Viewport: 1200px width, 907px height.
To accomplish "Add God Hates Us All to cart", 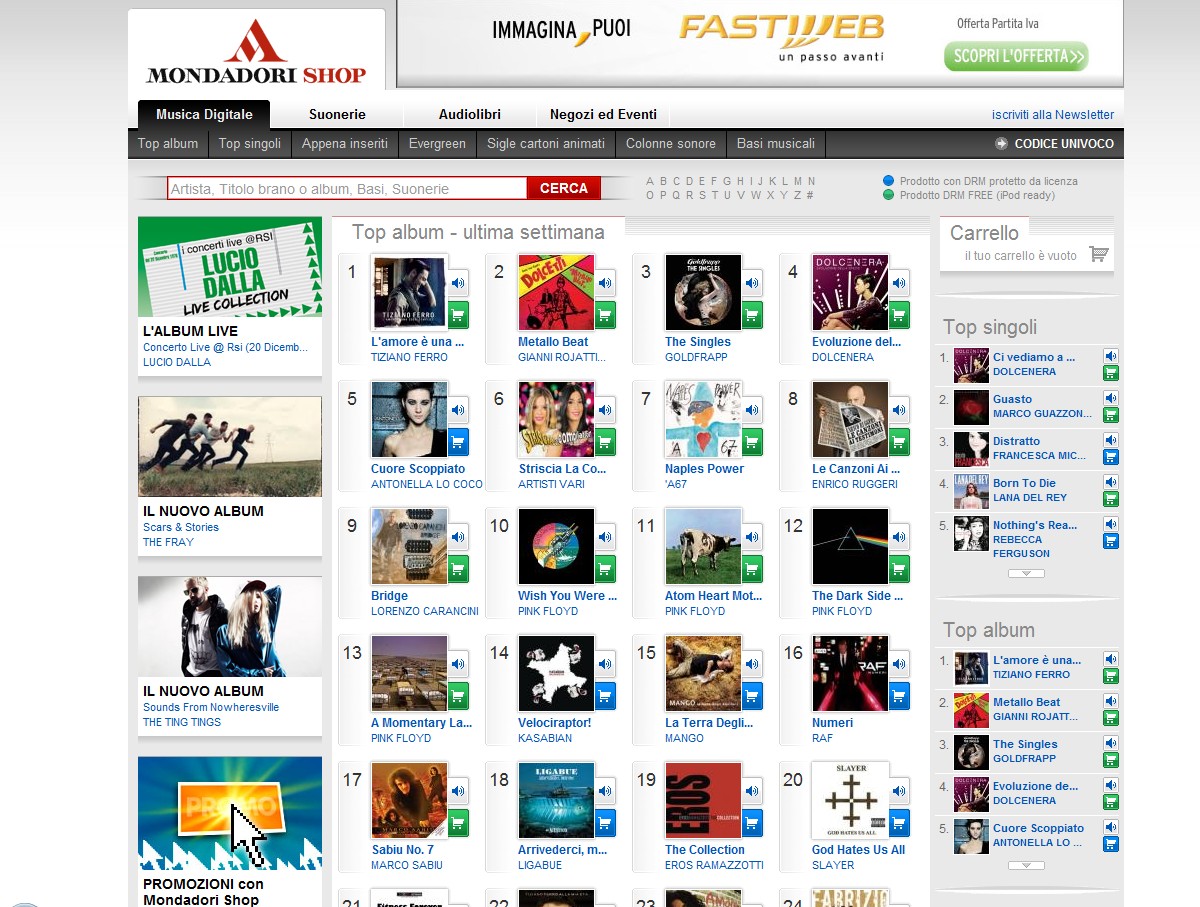I will [x=899, y=823].
